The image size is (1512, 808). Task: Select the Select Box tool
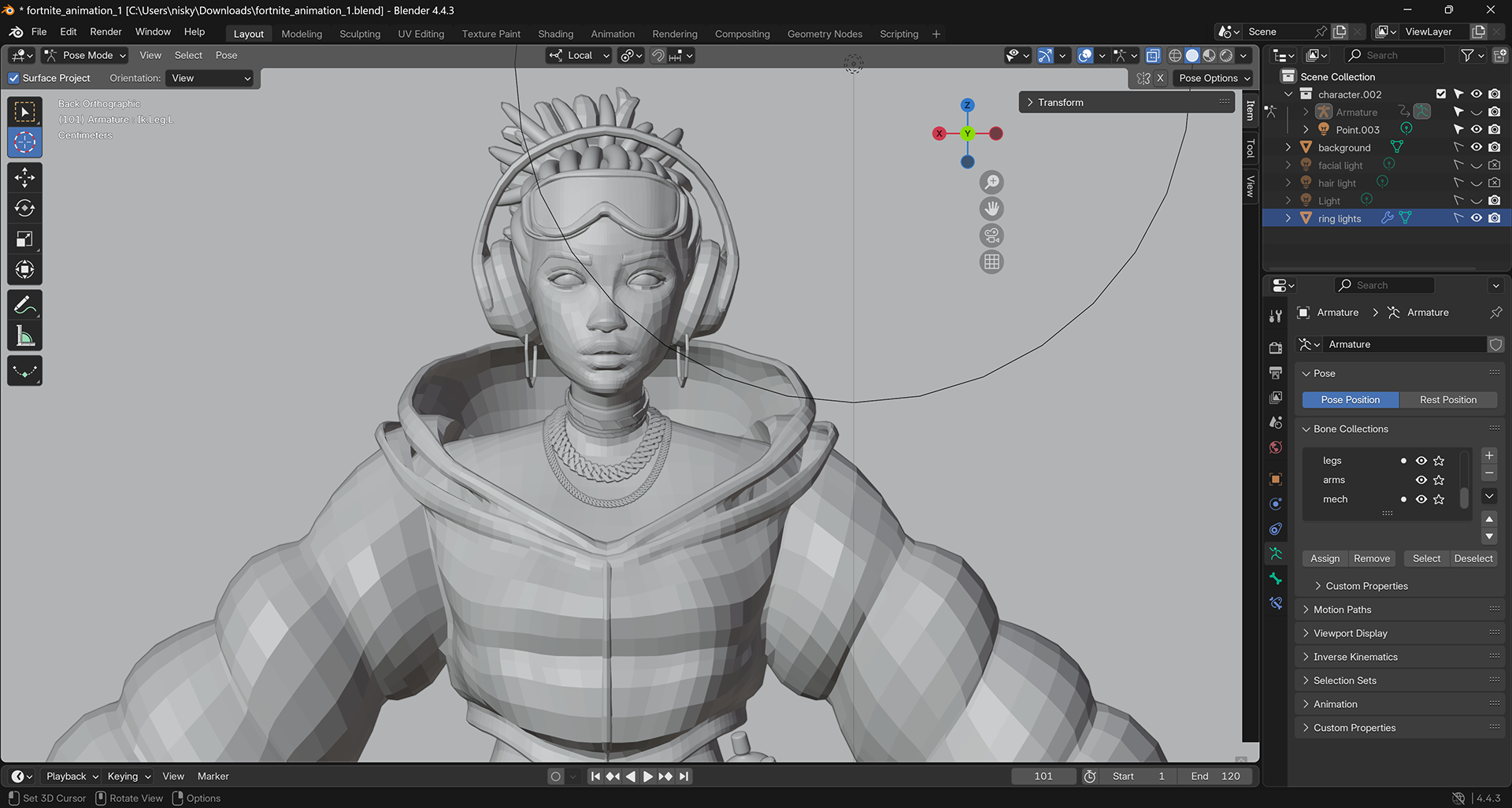24,112
